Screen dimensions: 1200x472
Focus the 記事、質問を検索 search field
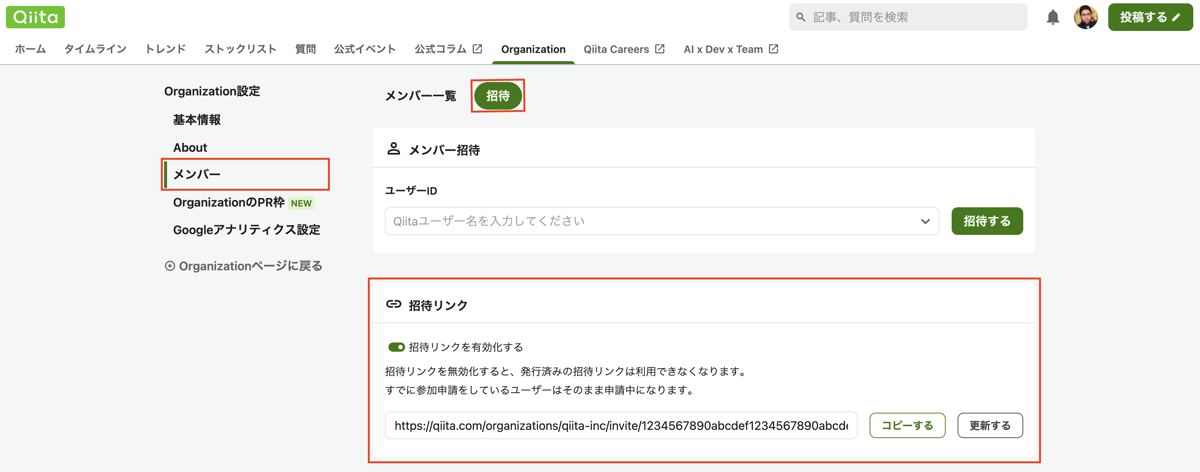coord(908,17)
